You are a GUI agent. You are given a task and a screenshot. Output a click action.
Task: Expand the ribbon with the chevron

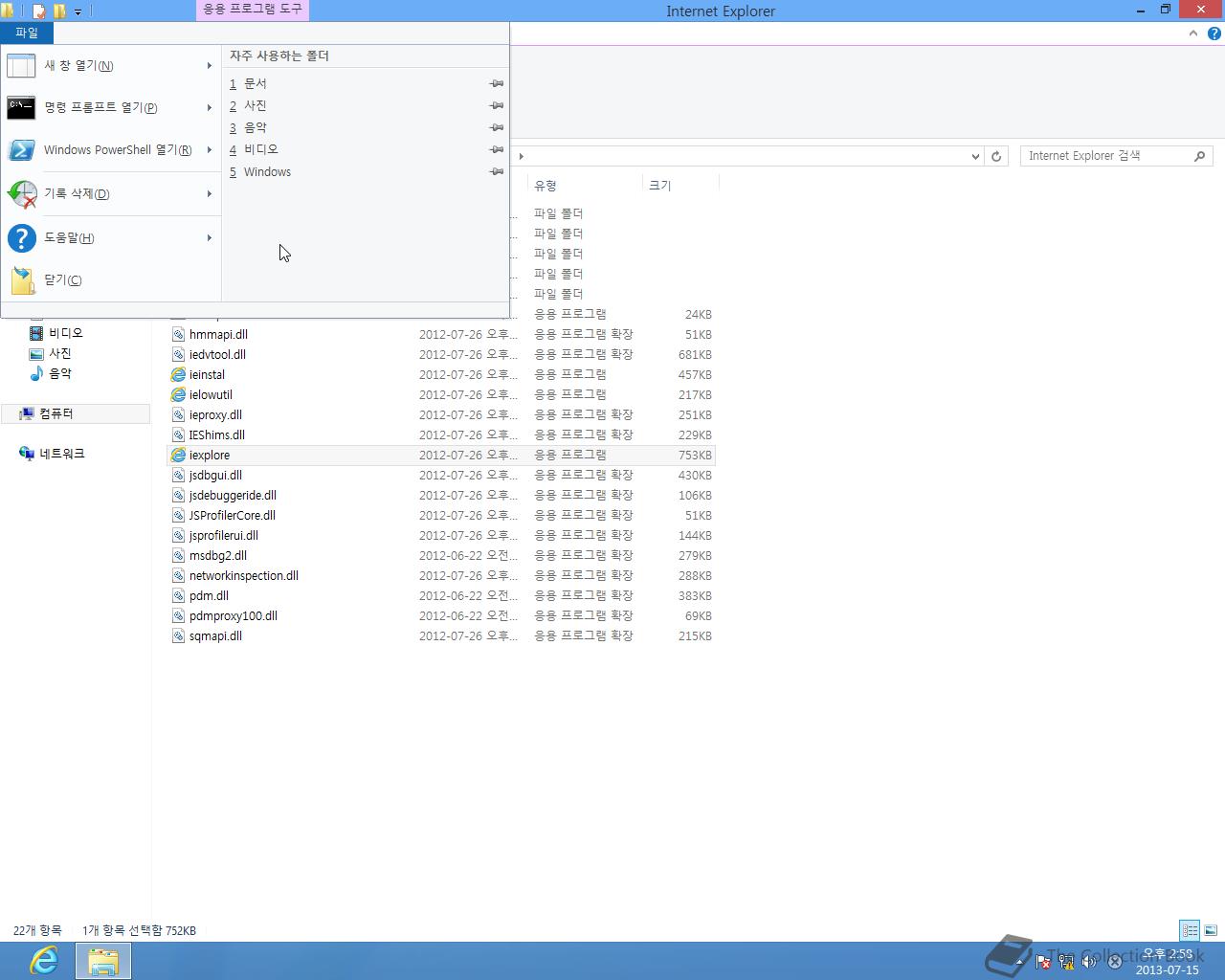(x=1192, y=33)
